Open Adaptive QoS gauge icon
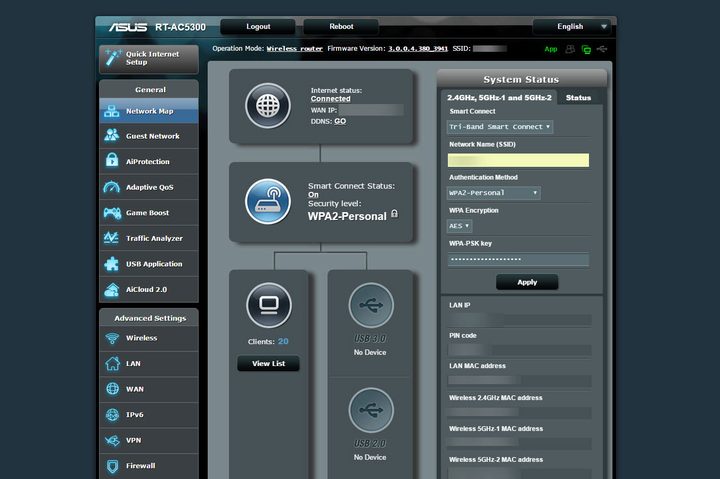Viewport: 720px width, 479px height. tap(112, 187)
